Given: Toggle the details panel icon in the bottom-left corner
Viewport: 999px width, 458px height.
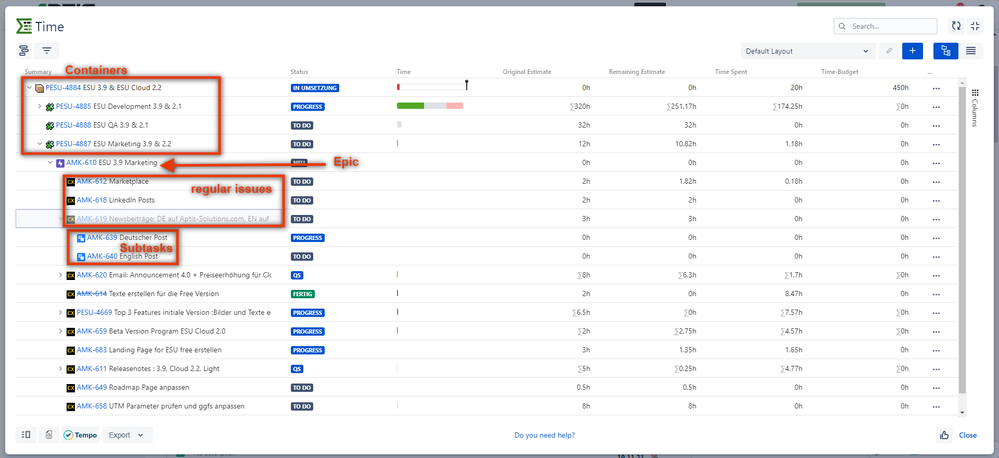Looking at the screenshot, I should point(26,434).
